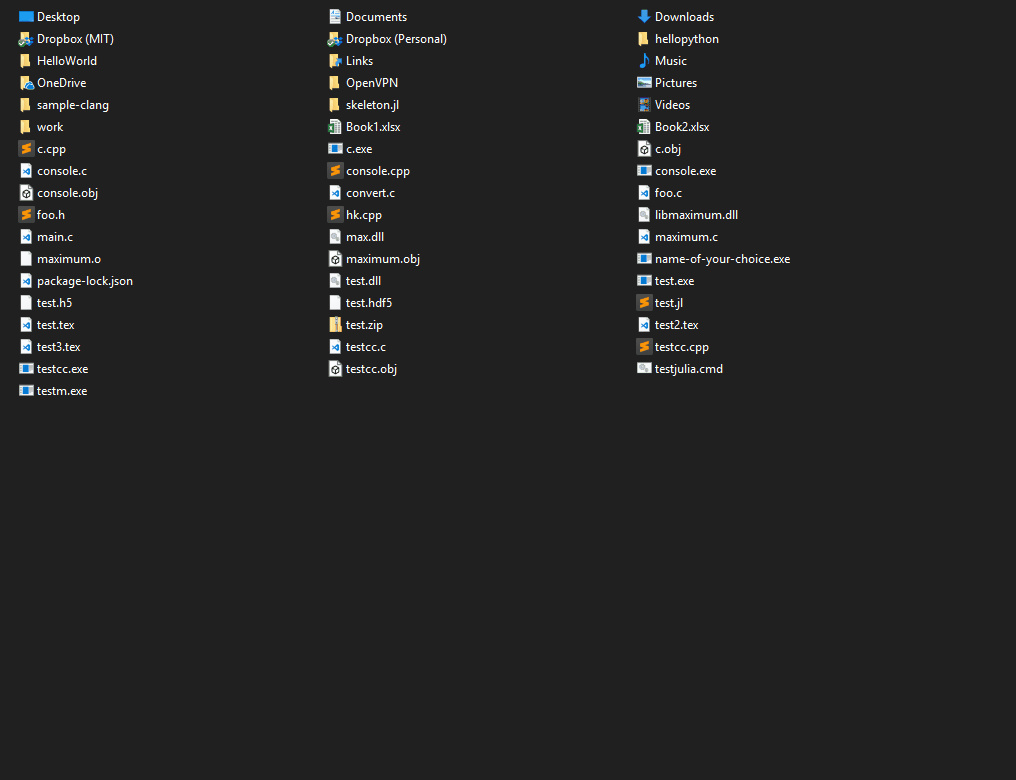Select the HelloWorld folder name

(67, 61)
